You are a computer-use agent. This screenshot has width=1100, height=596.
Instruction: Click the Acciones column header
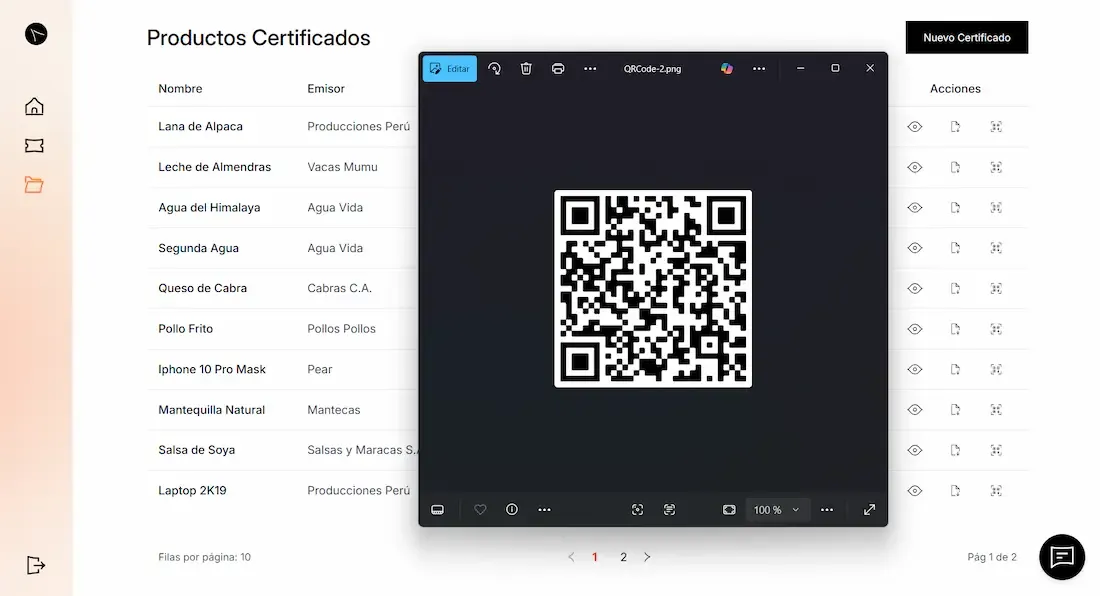(955, 89)
